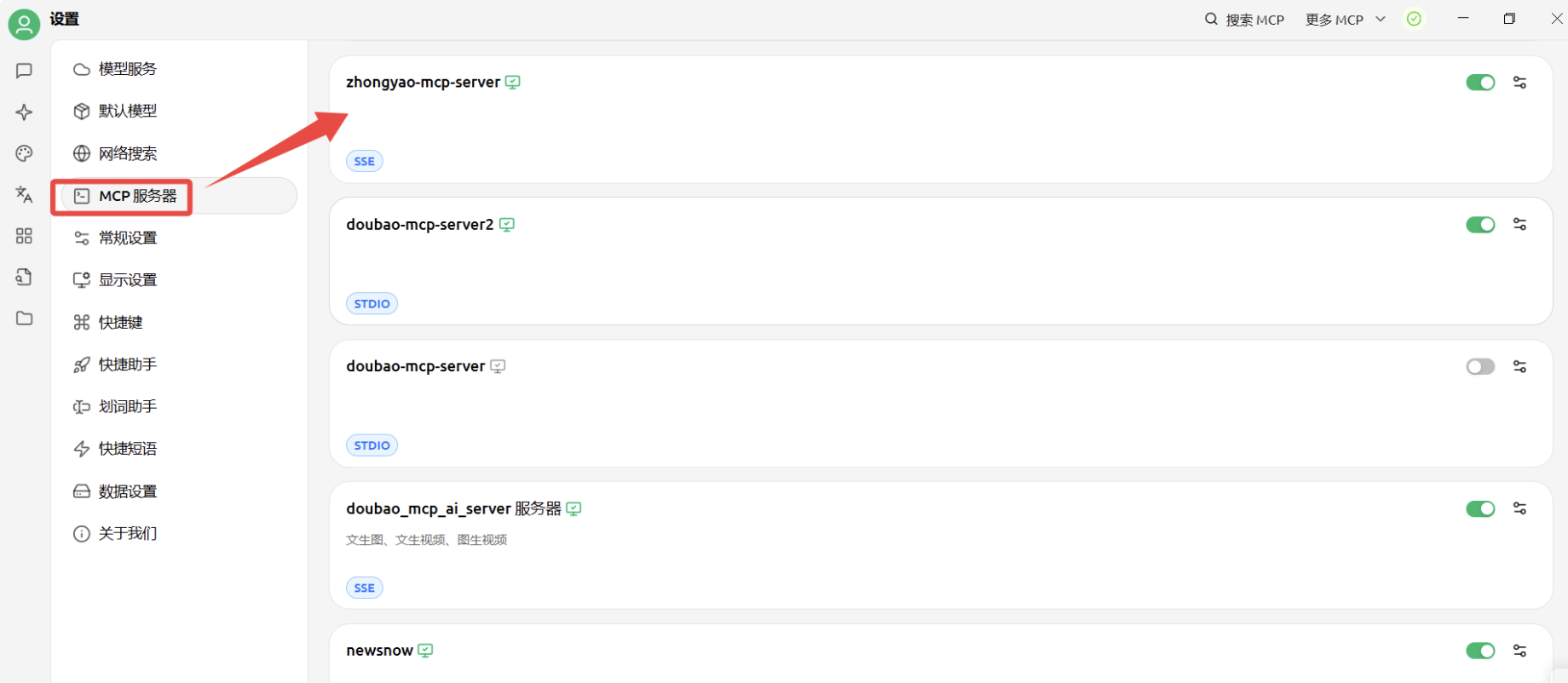The height and width of the screenshot is (683, 1568).
Task: Open the doubao_mcp_ai_server 服务器 card
Action: pos(852,545)
